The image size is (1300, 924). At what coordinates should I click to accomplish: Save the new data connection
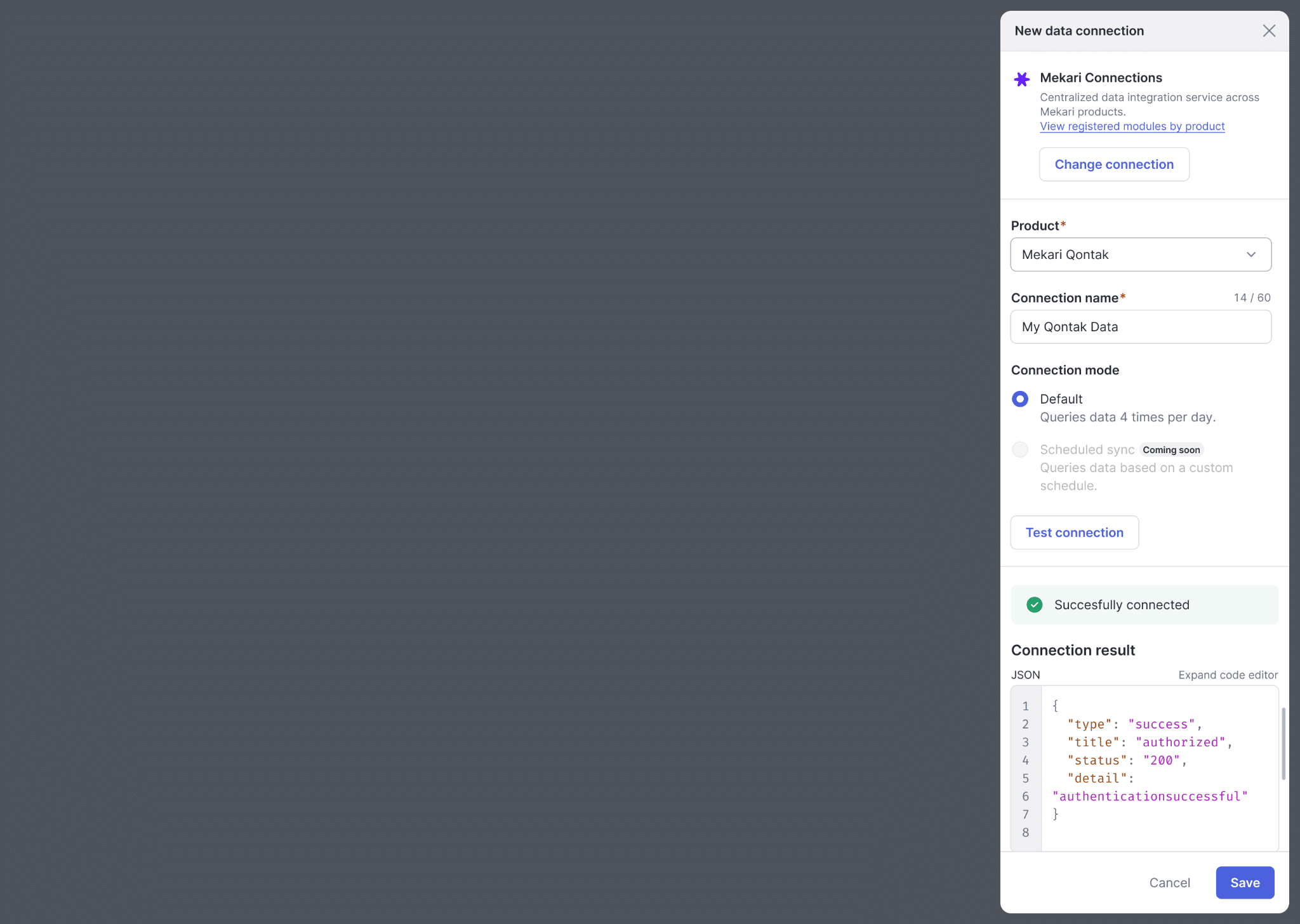pos(1245,883)
